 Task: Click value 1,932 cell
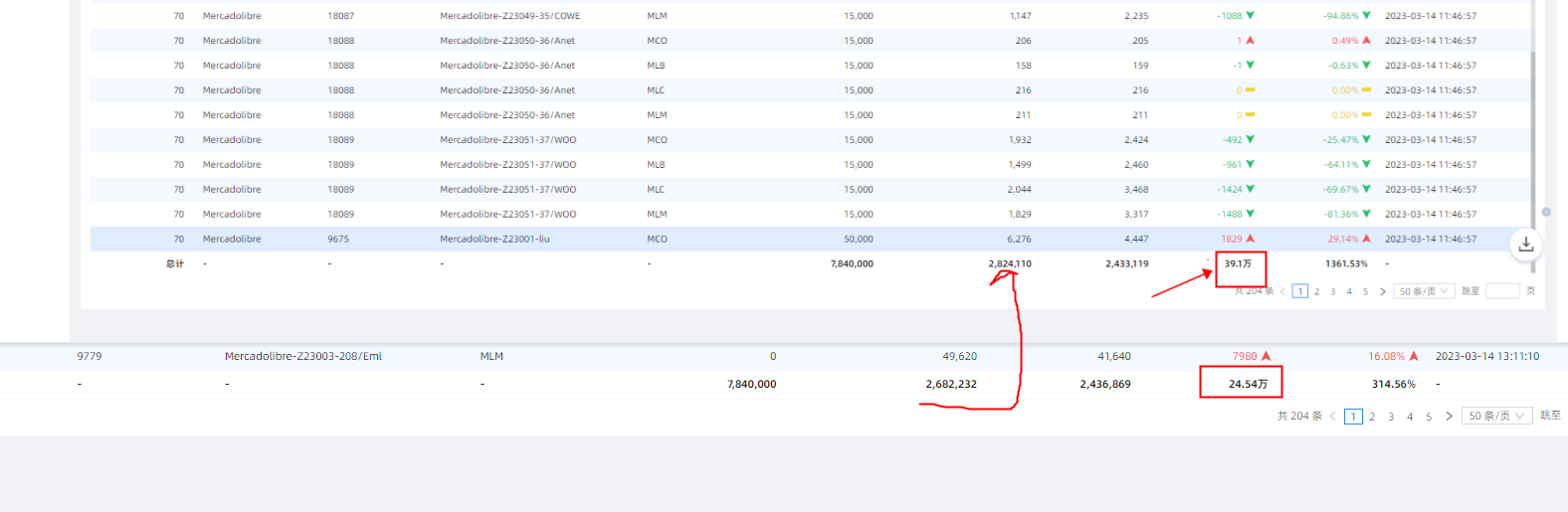1020,140
